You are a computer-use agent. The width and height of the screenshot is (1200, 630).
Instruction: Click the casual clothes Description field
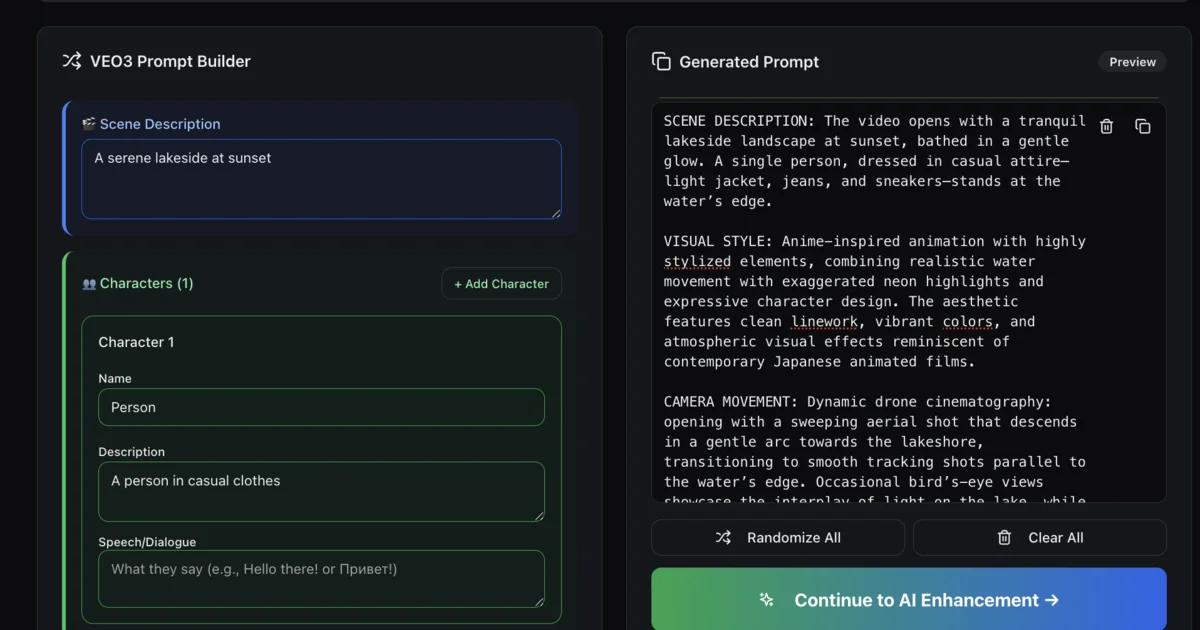[321, 491]
